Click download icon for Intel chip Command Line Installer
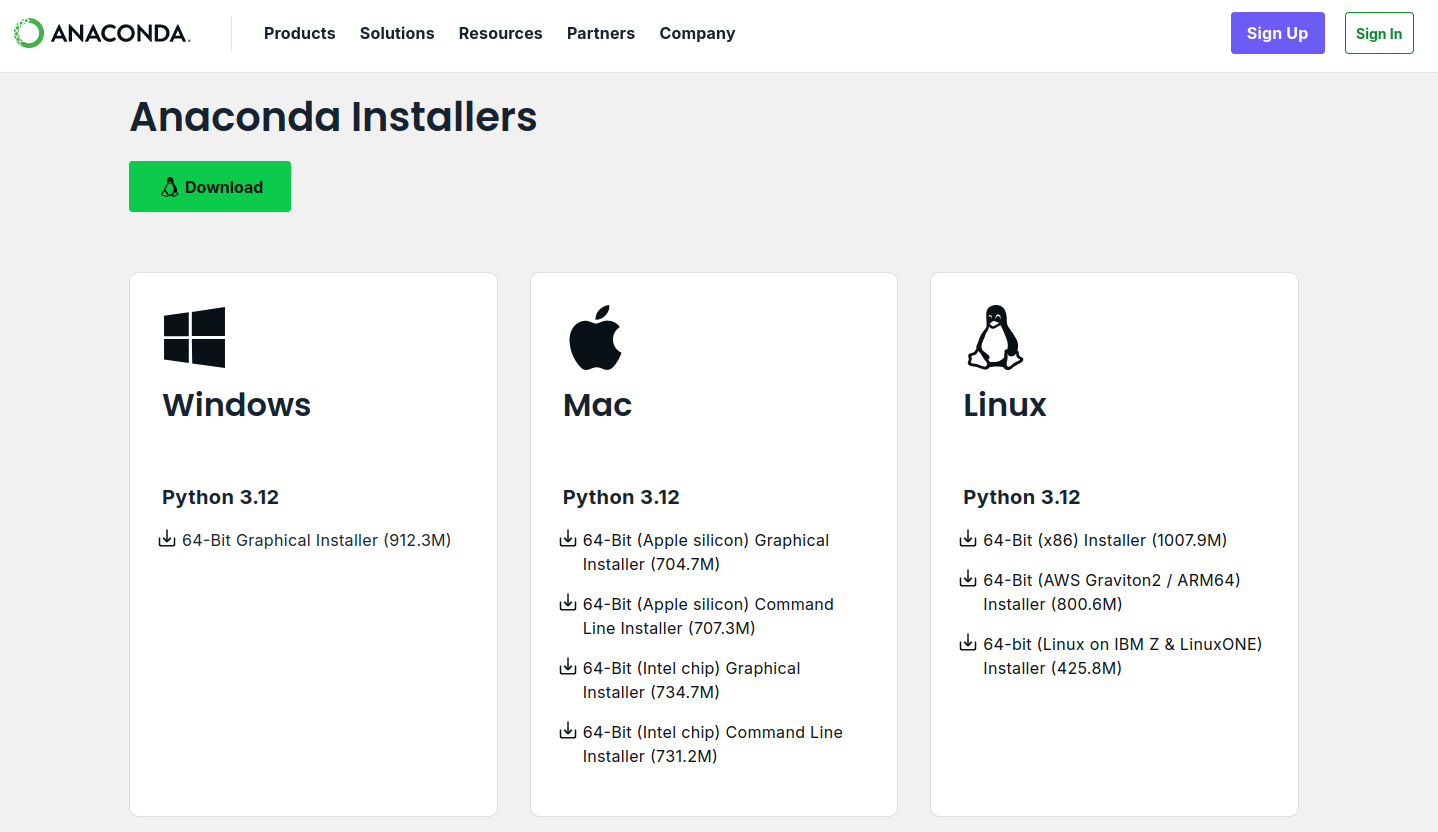This screenshot has height=832, width=1438. click(568, 731)
